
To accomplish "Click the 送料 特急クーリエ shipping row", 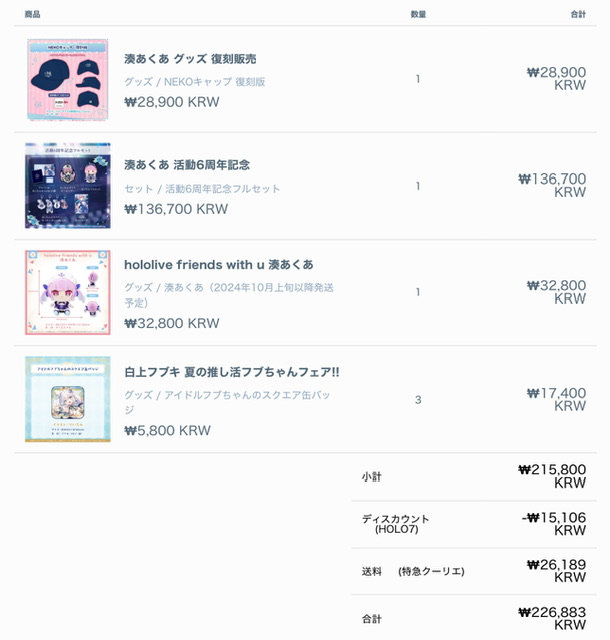I will click(x=474, y=571).
